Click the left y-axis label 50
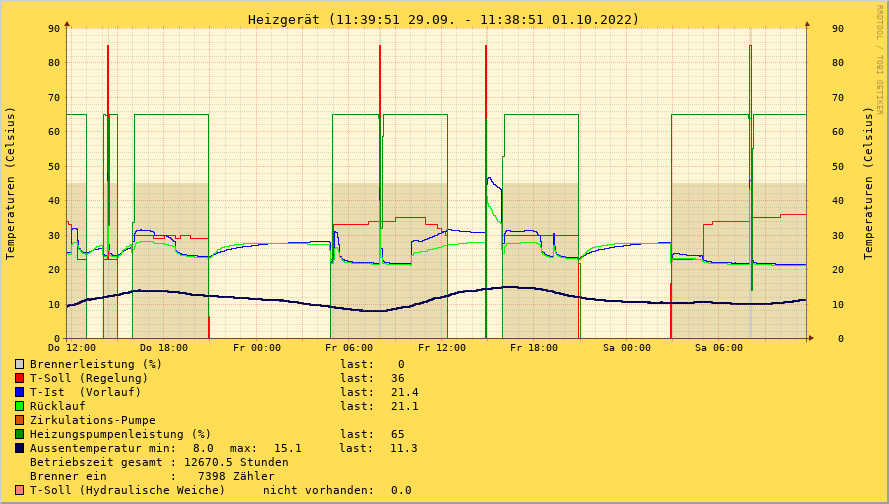Screen dimensions: 889x504 (x=54, y=166)
